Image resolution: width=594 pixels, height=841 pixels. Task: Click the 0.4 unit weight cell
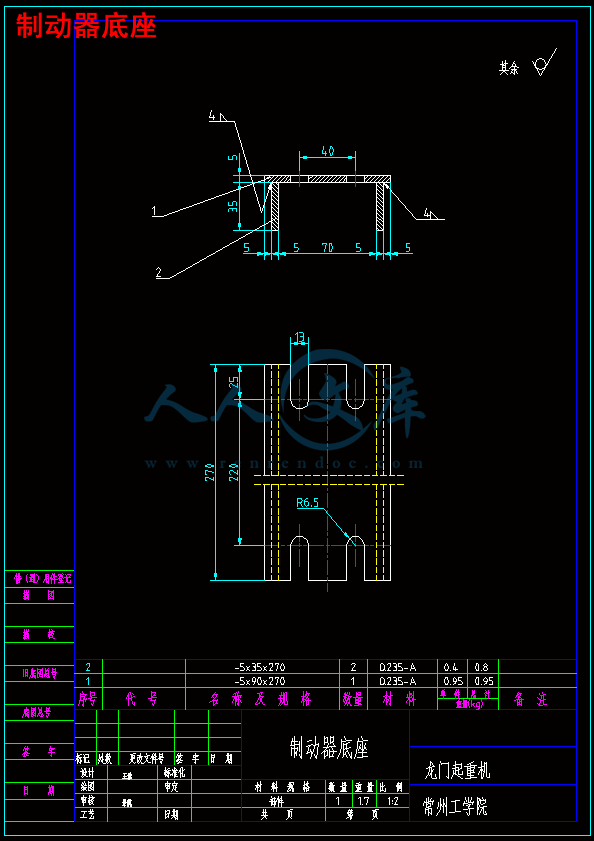click(452, 667)
